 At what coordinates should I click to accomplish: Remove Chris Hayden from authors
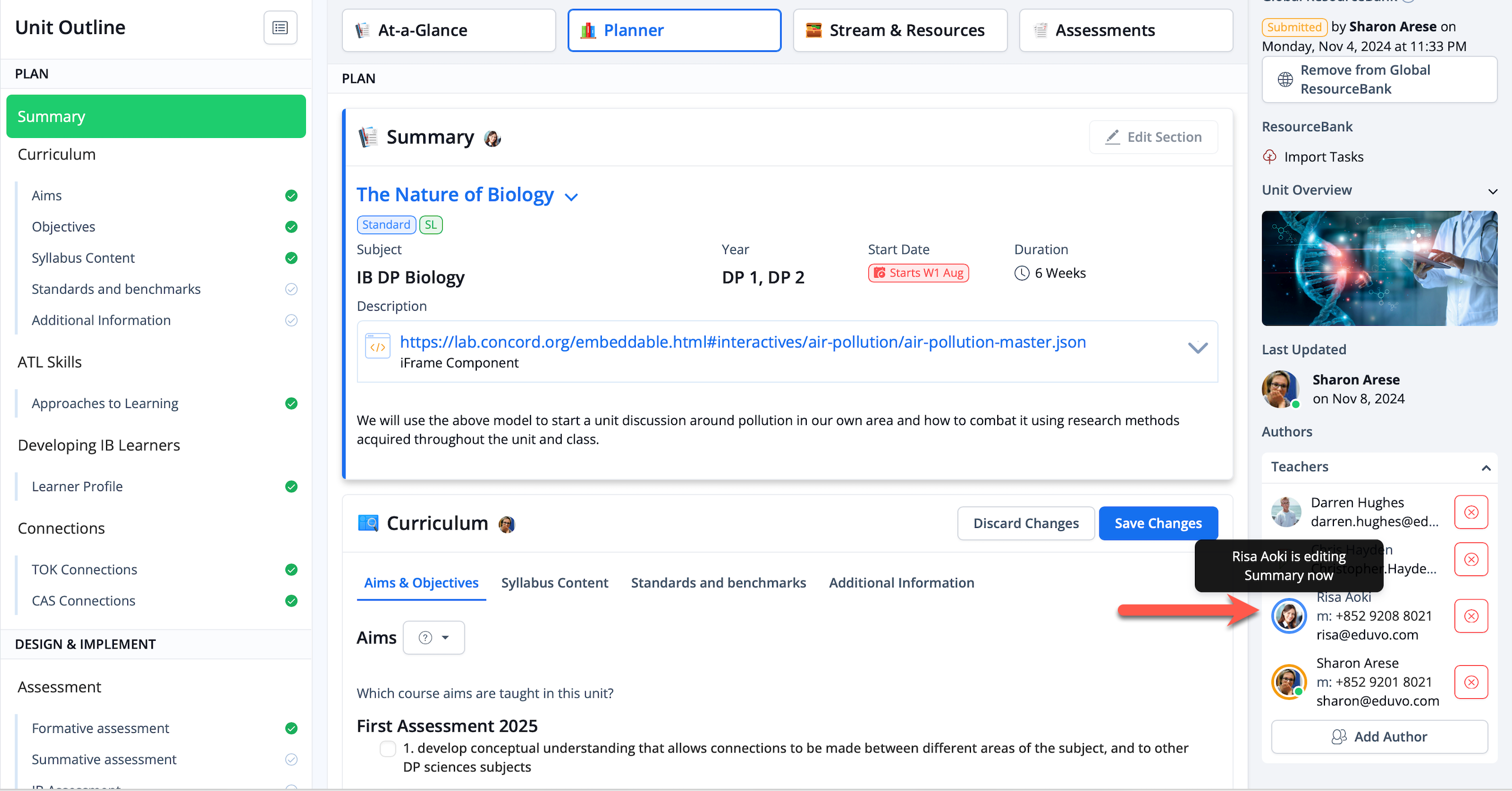click(1471, 560)
